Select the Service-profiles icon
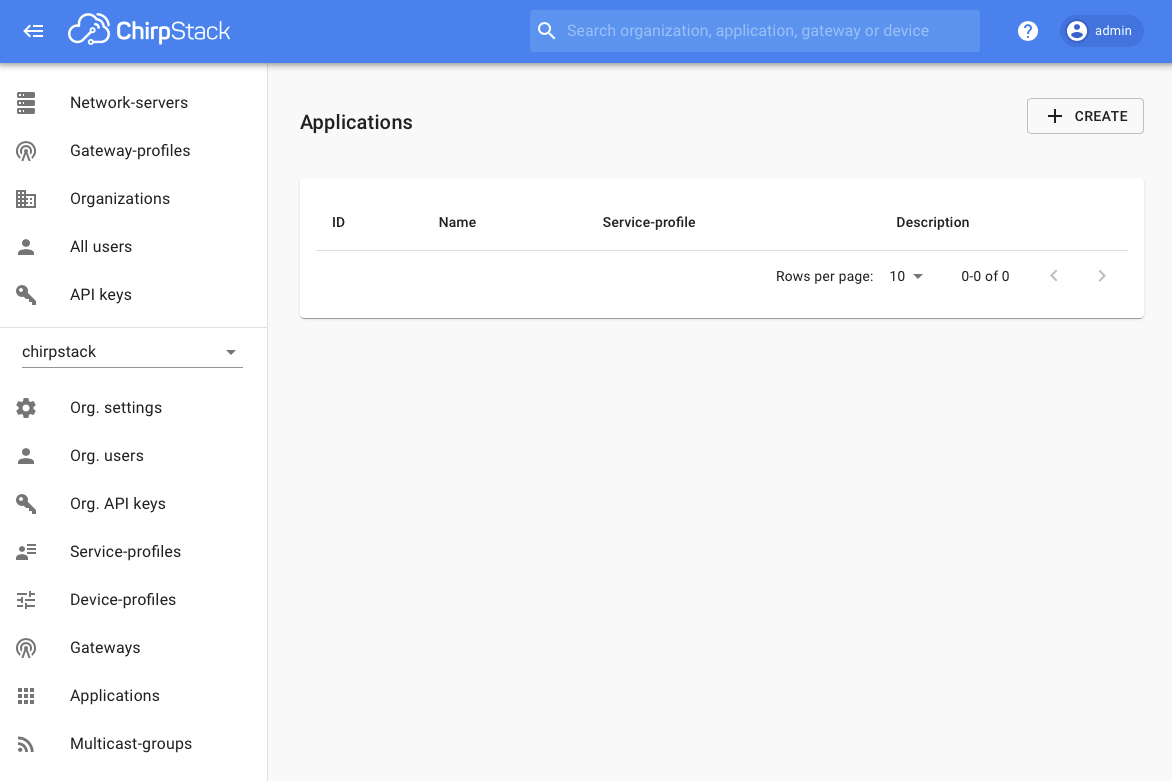This screenshot has width=1172, height=781. 25,551
